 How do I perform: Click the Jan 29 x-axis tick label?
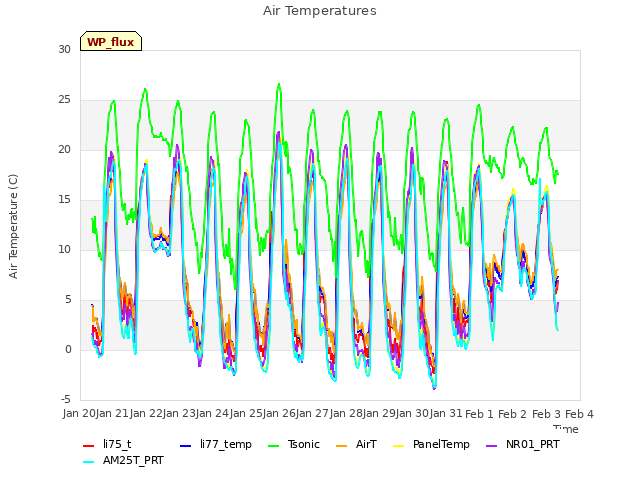[379, 414]
